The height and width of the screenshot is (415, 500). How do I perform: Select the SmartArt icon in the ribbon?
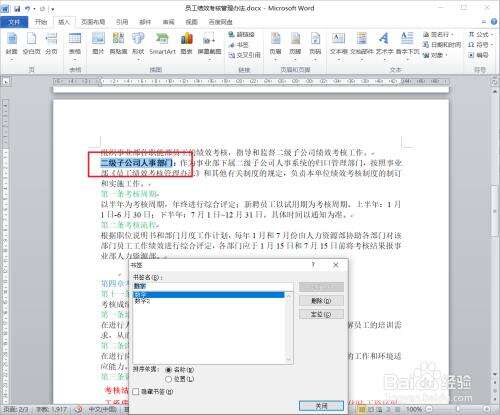click(x=162, y=43)
